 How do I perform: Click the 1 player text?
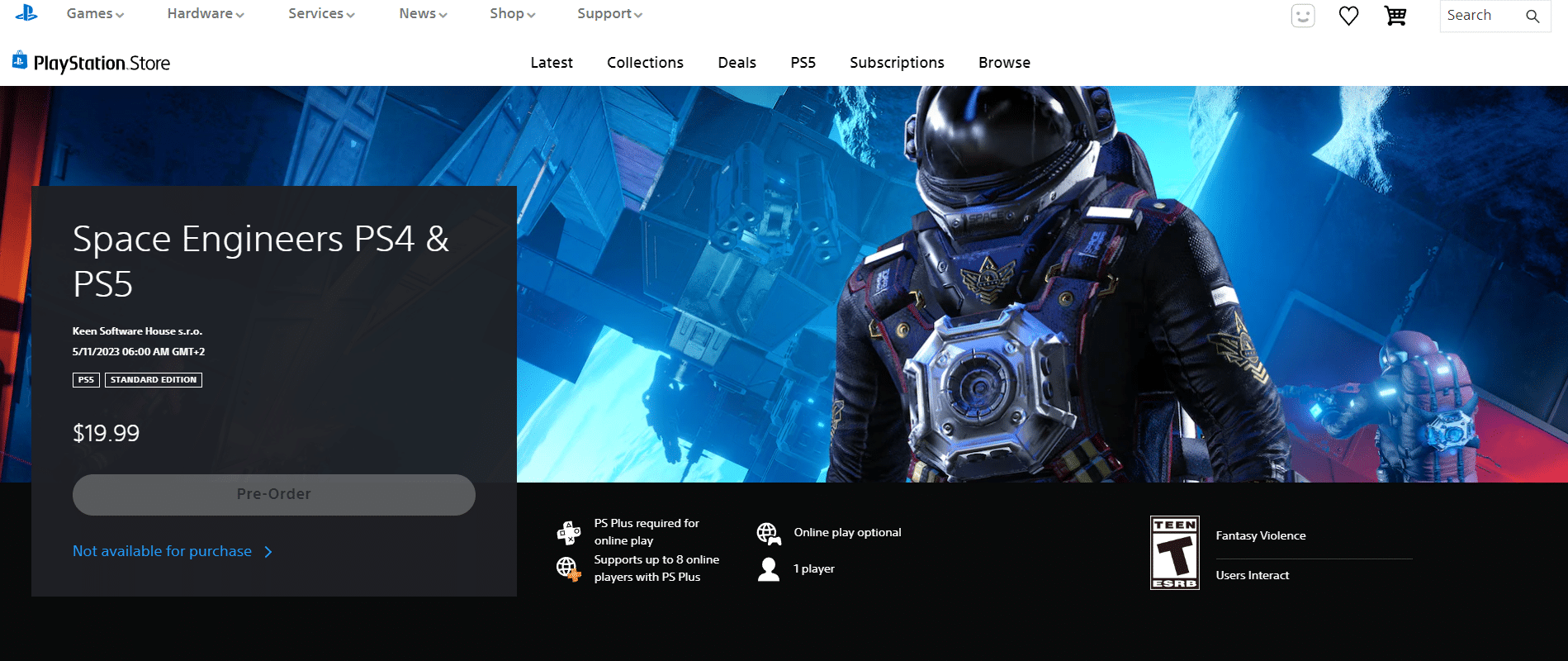pyautogui.click(x=814, y=569)
